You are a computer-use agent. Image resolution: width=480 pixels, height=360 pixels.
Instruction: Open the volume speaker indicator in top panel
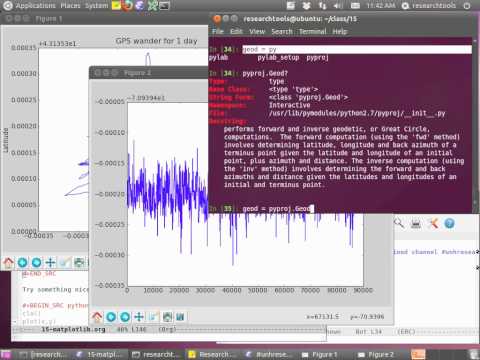338,6
